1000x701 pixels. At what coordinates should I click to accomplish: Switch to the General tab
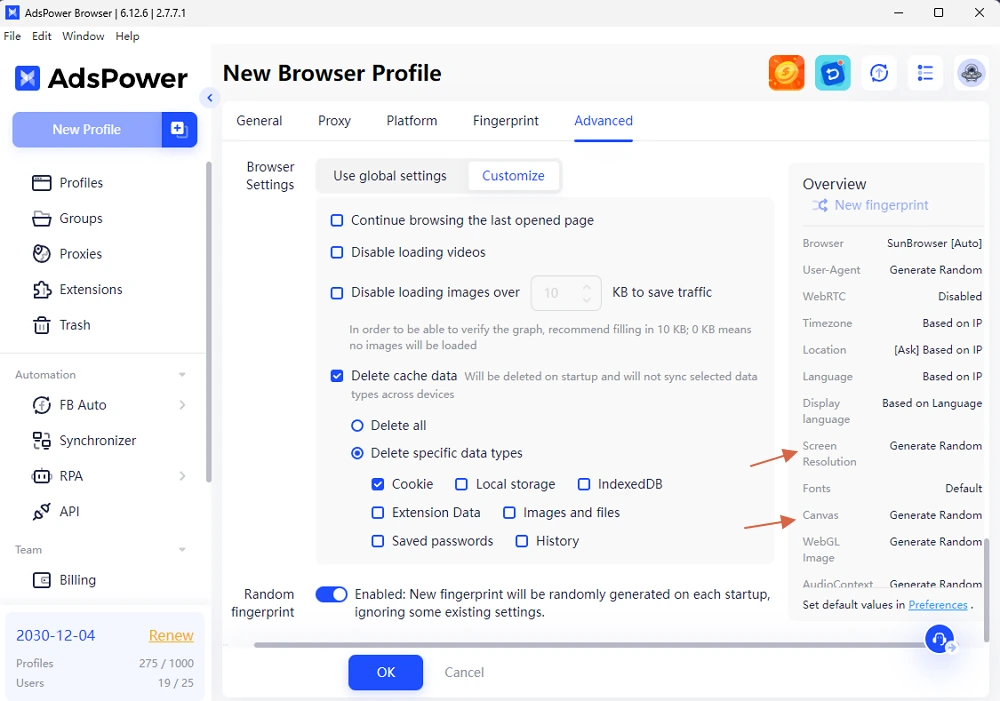(259, 121)
